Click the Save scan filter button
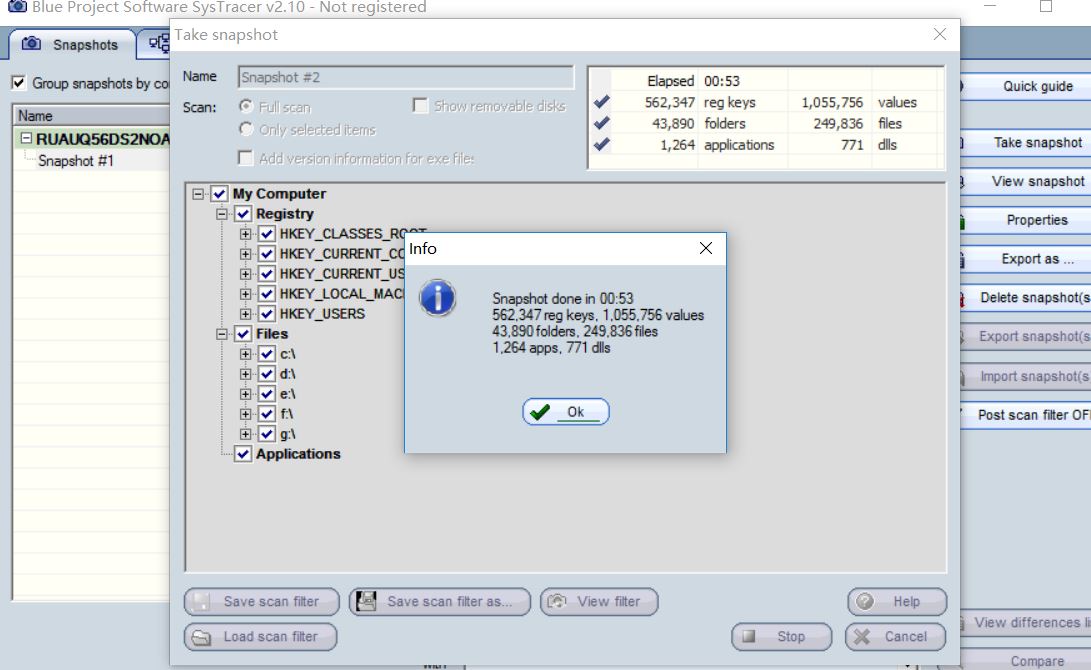Screen dimensions: 1091x670 262,602
